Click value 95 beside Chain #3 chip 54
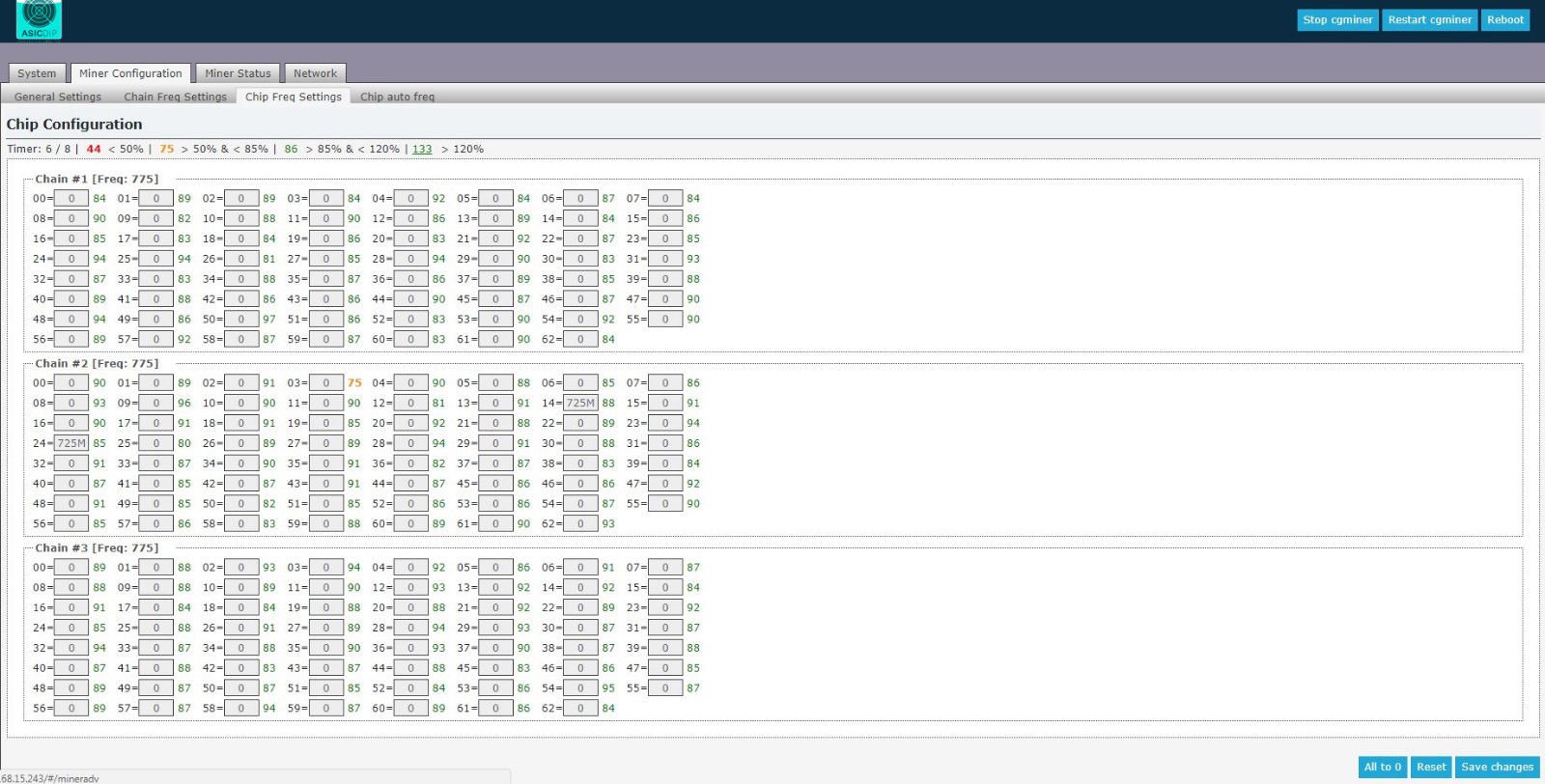Screen dimensions: 1545x784 608,687
